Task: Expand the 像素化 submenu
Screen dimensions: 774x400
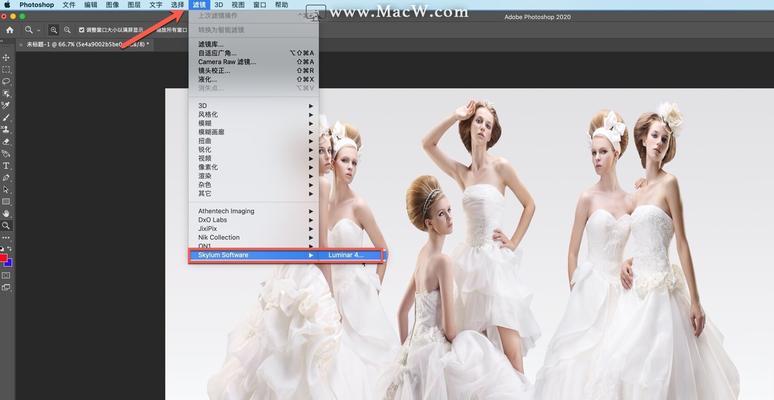Action: pos(254,167)
